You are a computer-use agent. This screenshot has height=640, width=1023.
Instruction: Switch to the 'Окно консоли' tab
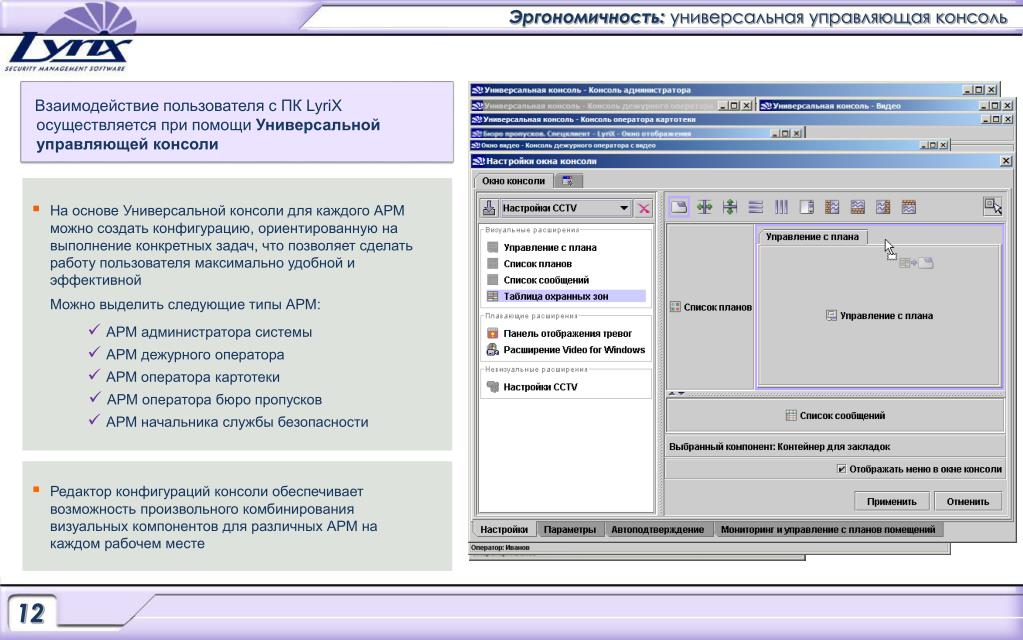[513, 181]
